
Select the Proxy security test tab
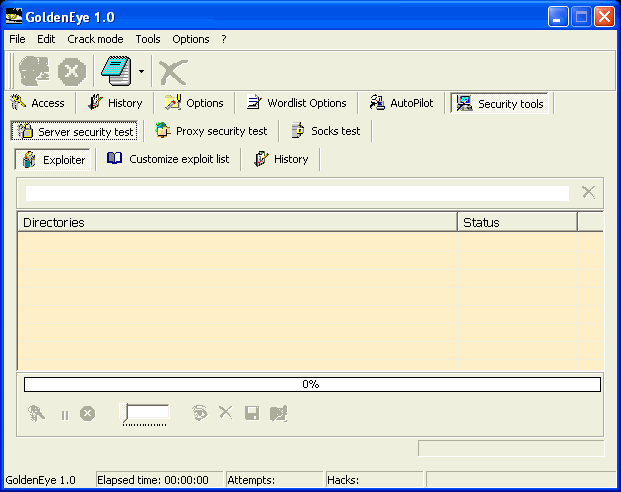click(211, 131)
